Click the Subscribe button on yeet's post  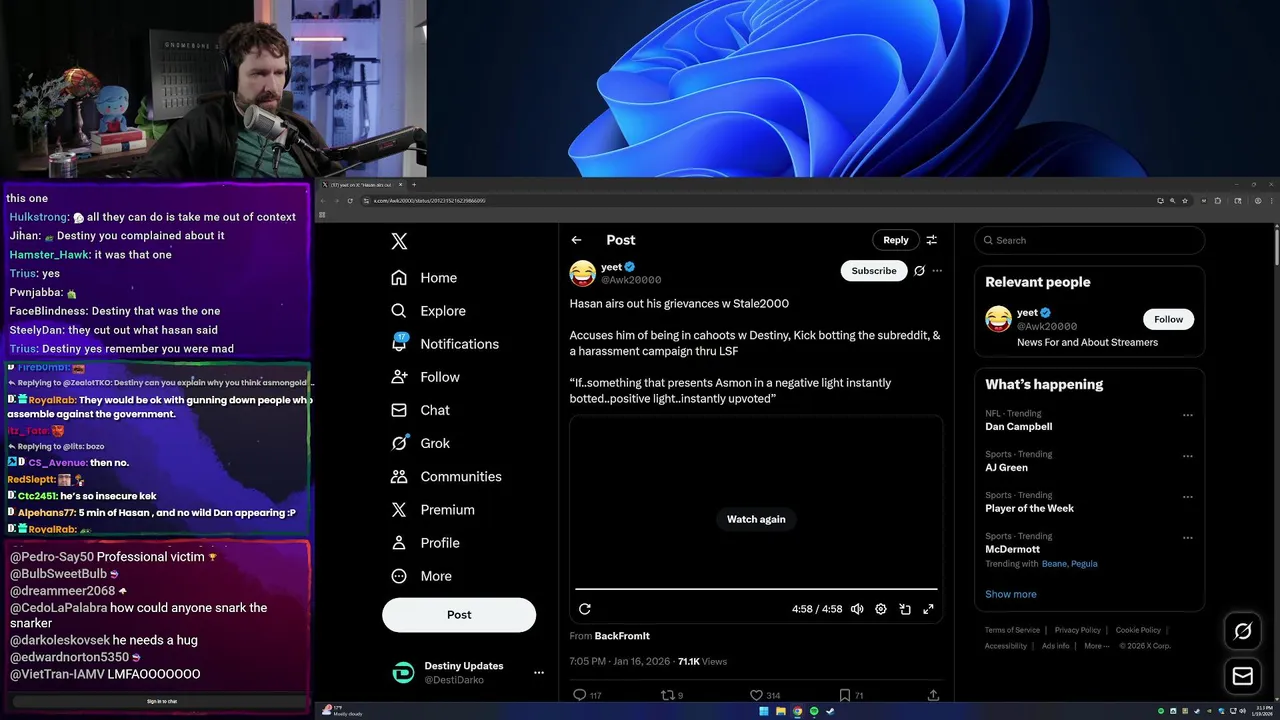click(x=874, y=271)
